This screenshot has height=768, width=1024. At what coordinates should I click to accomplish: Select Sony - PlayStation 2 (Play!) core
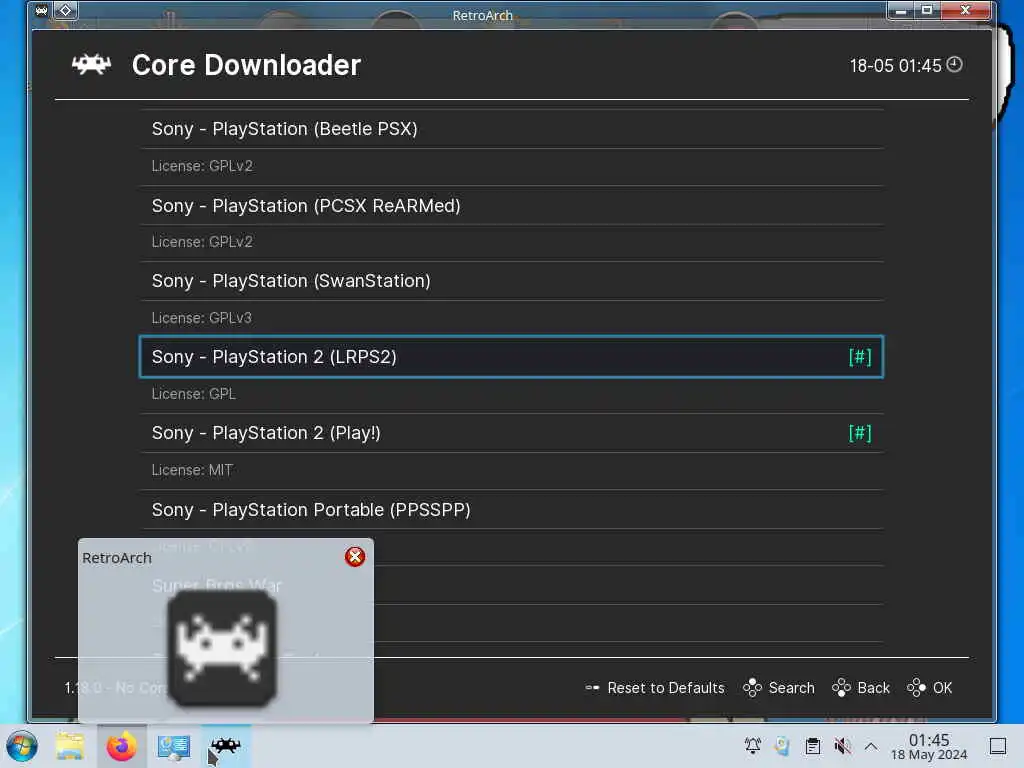[x=511, y=433]
